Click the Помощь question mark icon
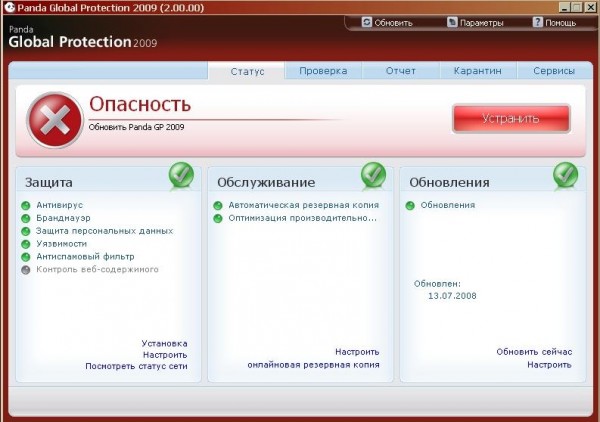The height and width of the screenshot is (422, 600). [x=538, y=22]
